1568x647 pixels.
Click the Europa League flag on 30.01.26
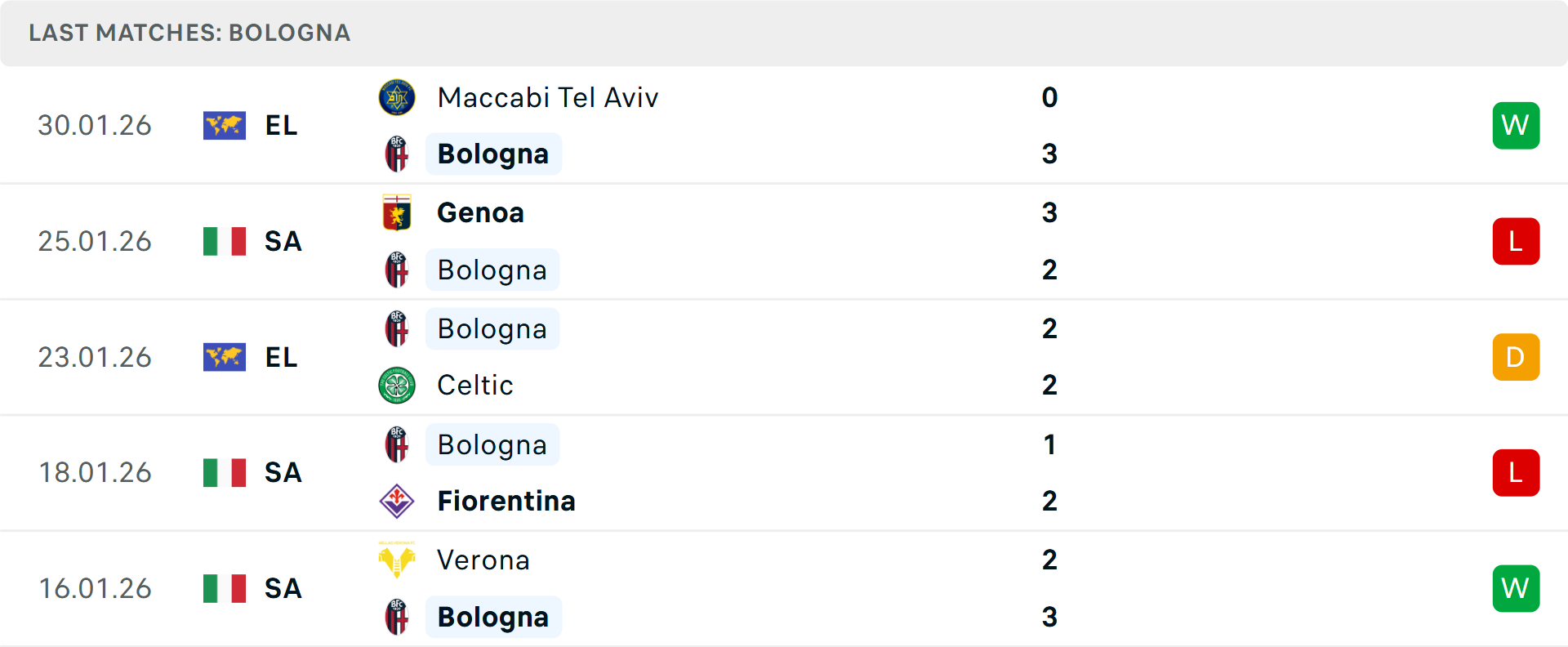click(x=225, y=126)
